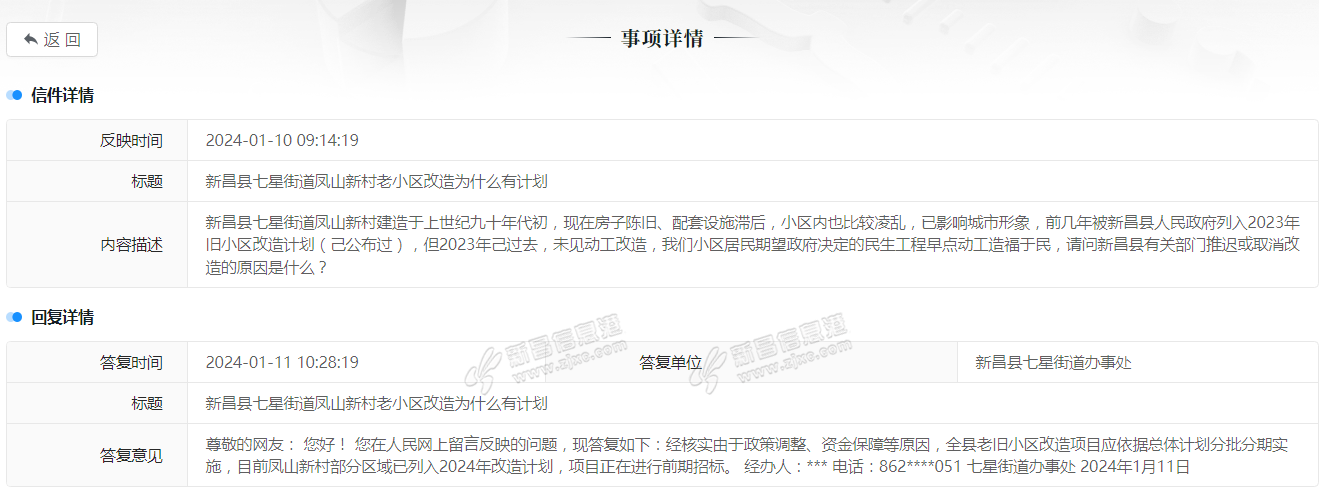
Task: Click the 事项详情 page title
Action: 662,39
